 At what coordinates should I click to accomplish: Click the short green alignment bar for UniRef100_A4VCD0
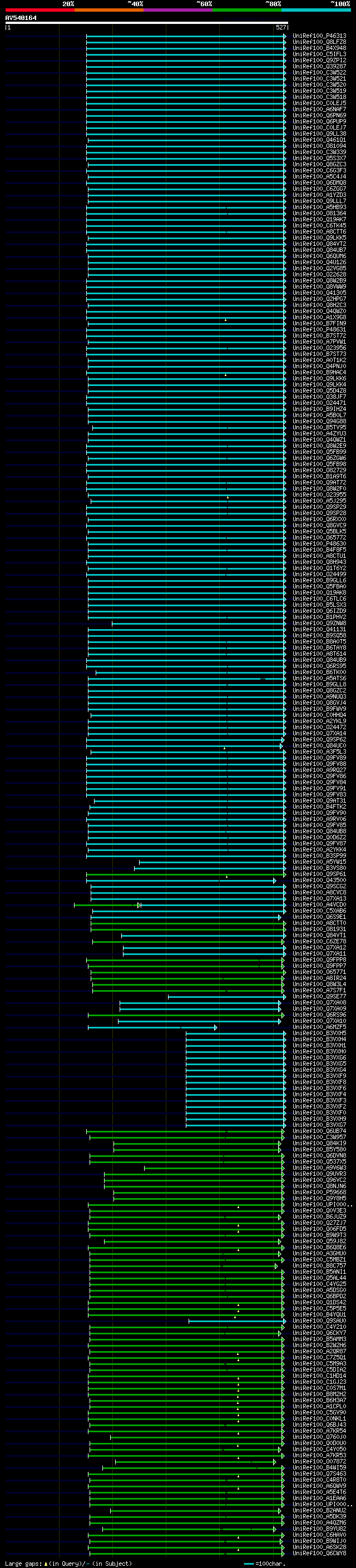(108, 905)
